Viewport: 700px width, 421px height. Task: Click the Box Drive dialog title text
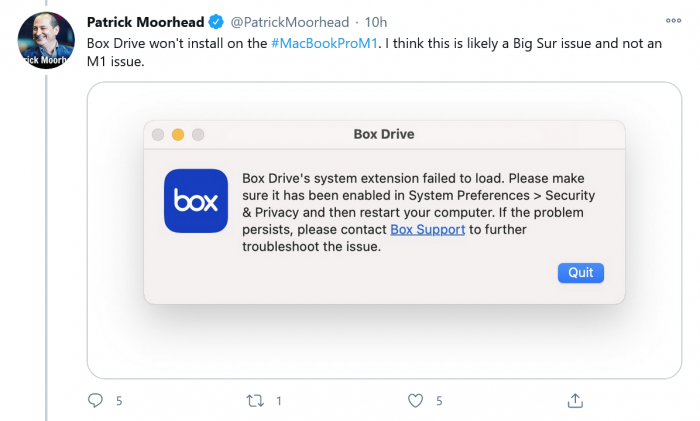[384, 134]
